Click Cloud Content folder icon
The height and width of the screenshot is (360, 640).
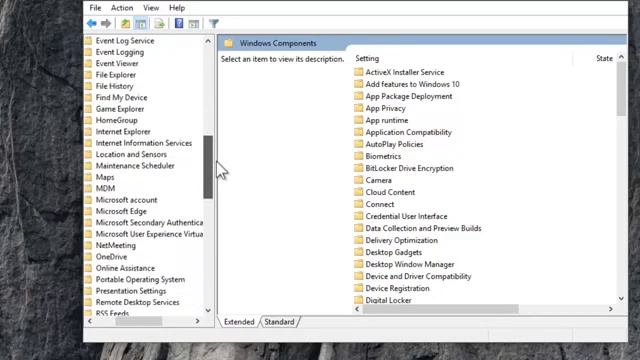[x=359, y=192]
